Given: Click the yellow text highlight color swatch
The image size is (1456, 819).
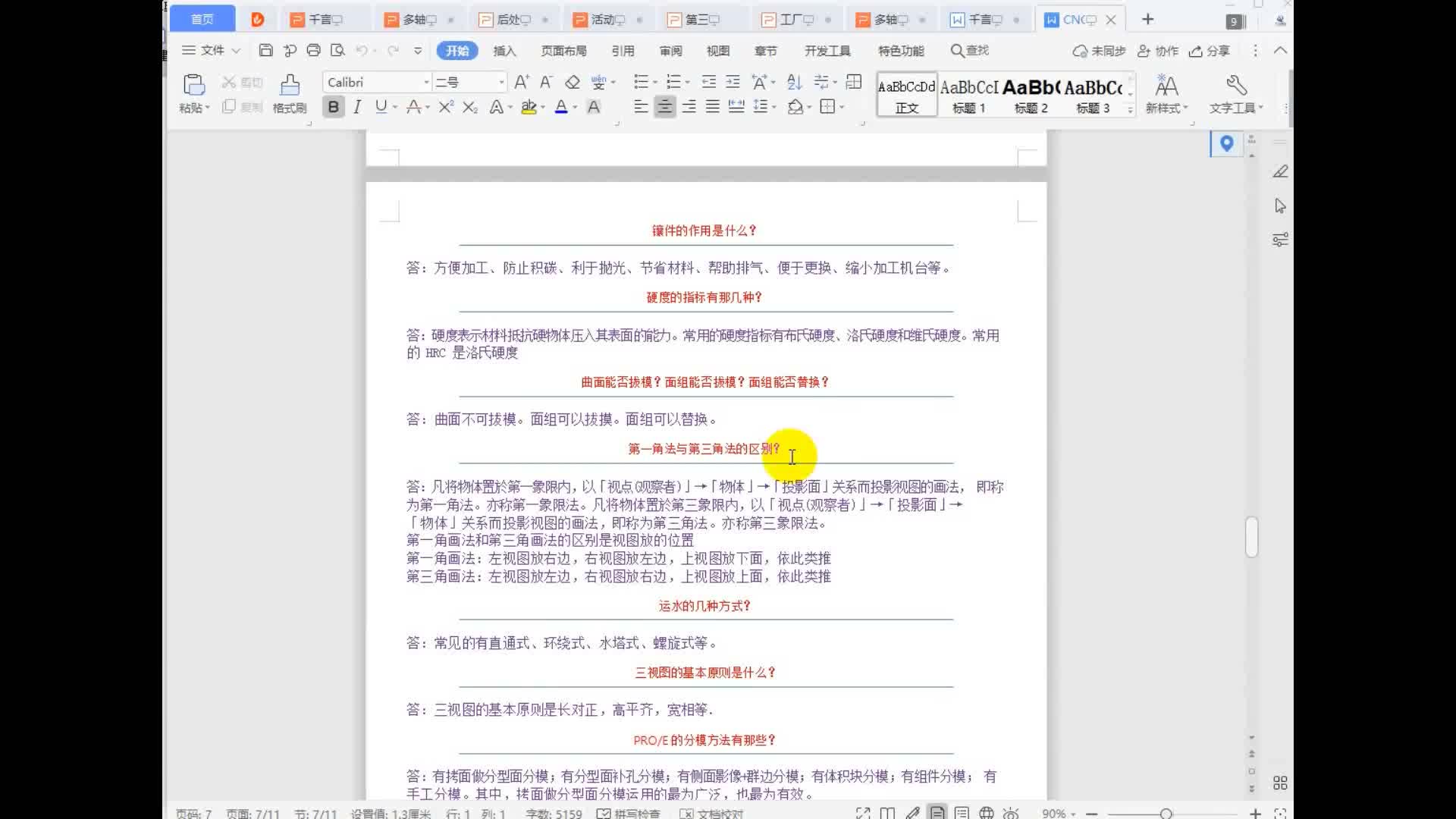Looking at the screenshot, I should click(529, 107).
